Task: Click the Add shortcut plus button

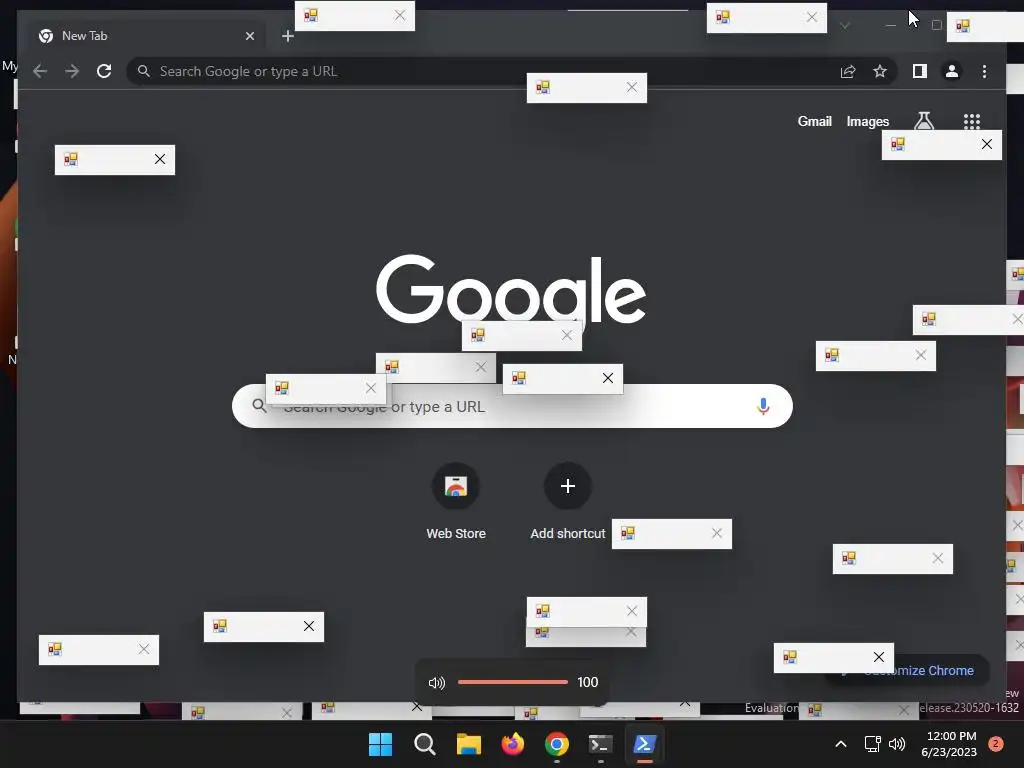Action: (x=568, y=486)
